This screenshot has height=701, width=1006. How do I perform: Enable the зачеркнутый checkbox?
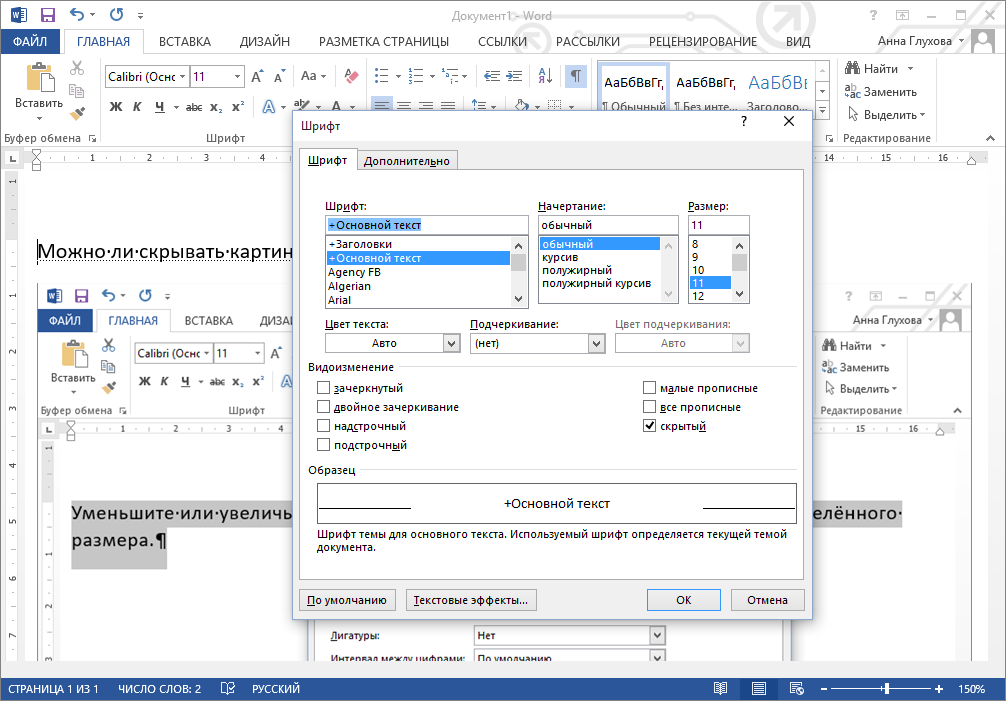(323, 387)
